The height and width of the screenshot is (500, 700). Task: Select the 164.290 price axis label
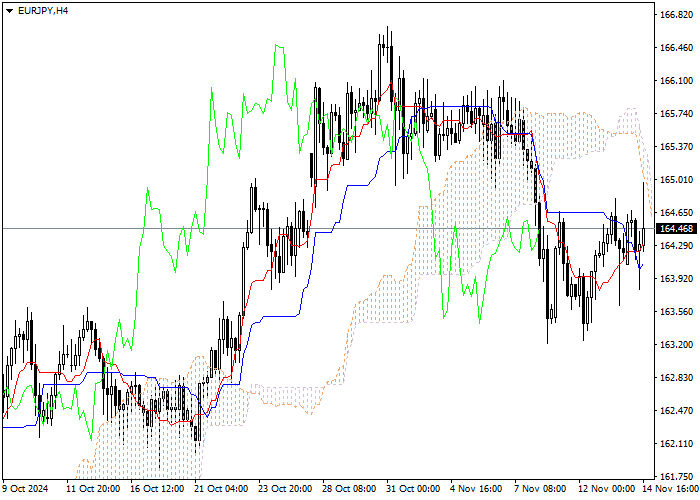click(x=676, y=246)
